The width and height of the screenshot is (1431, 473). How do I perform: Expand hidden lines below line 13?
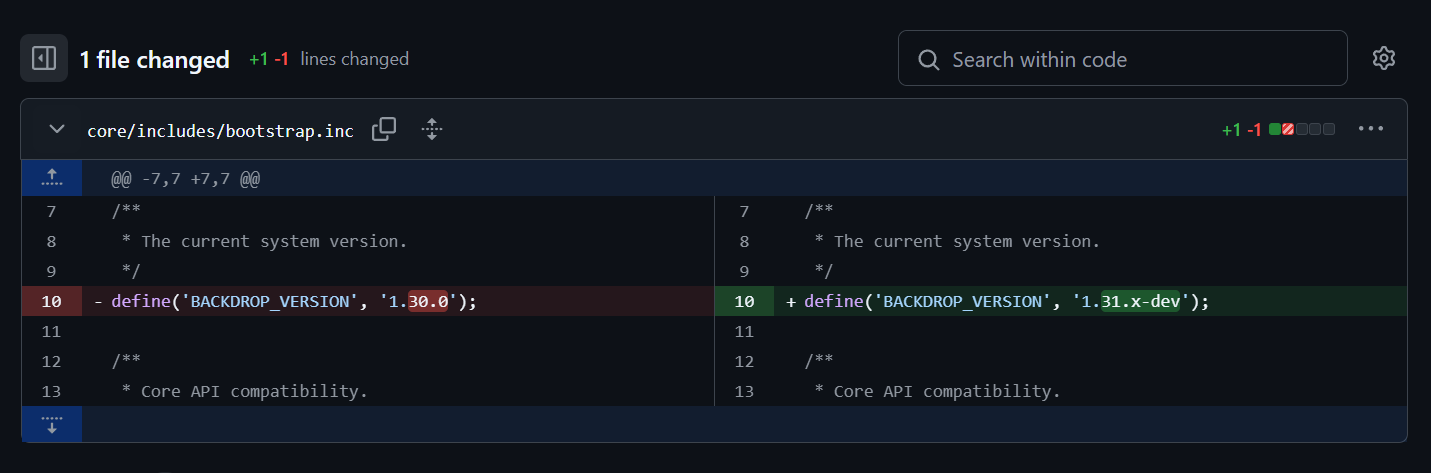(52, 424)
